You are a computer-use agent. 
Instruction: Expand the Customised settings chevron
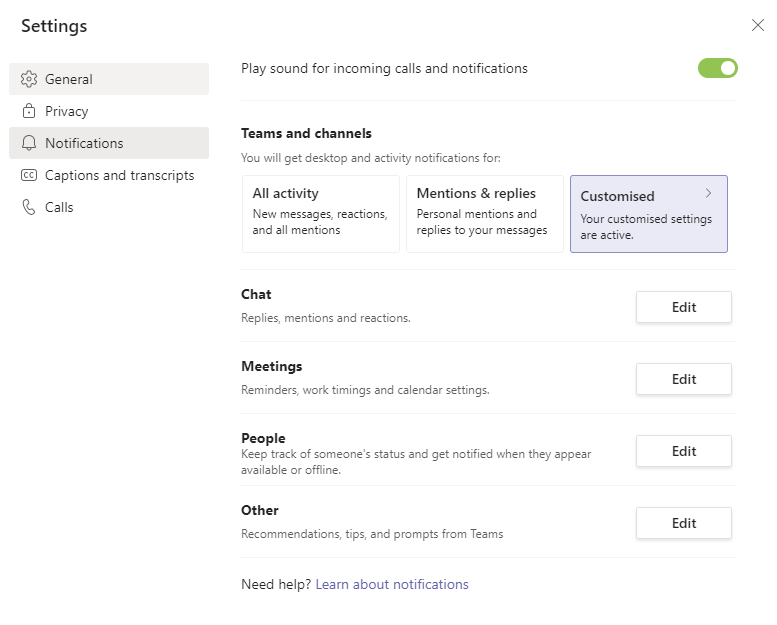click(709, 193)
